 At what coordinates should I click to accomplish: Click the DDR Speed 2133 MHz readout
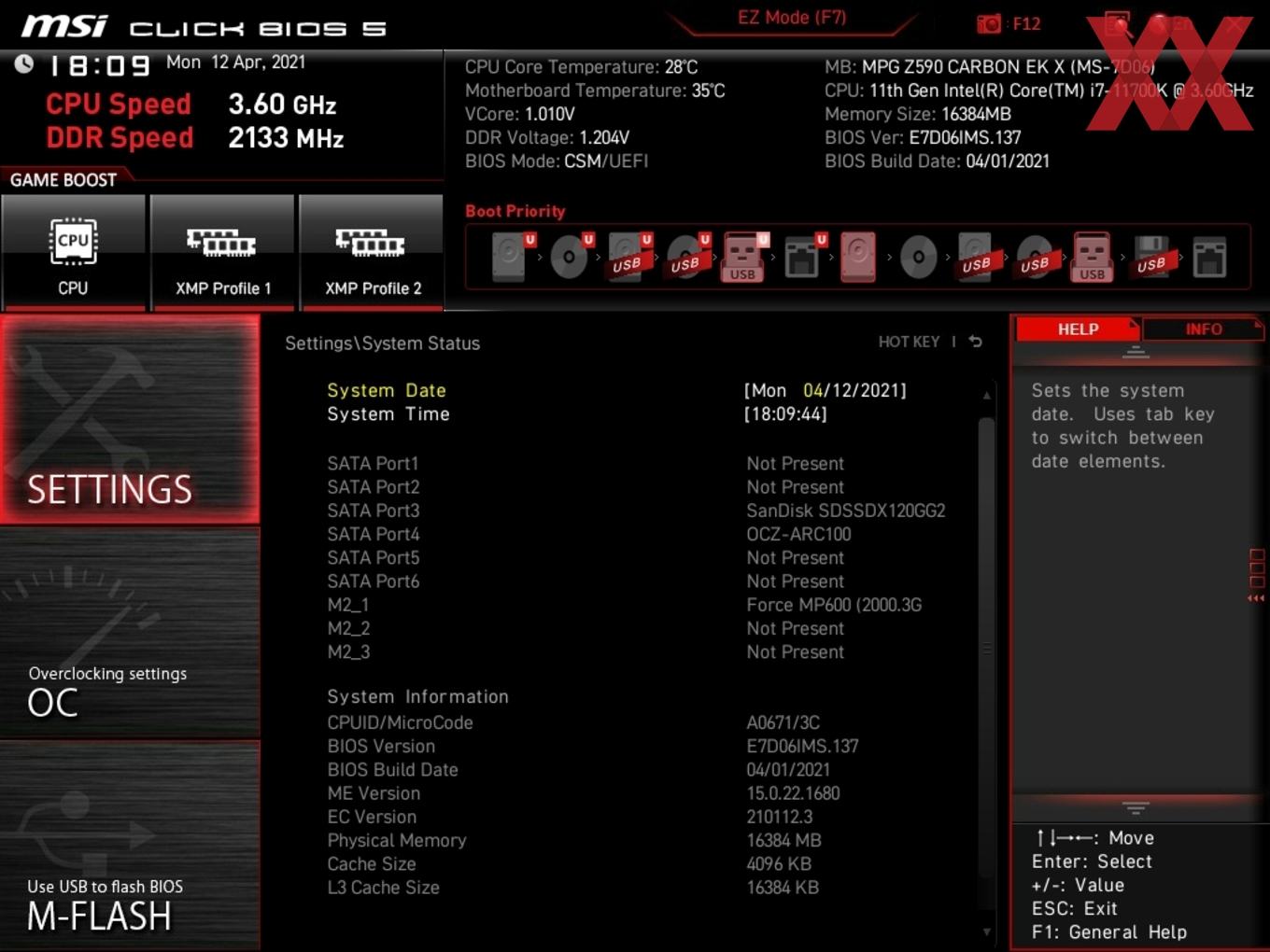tap(195, 137)
